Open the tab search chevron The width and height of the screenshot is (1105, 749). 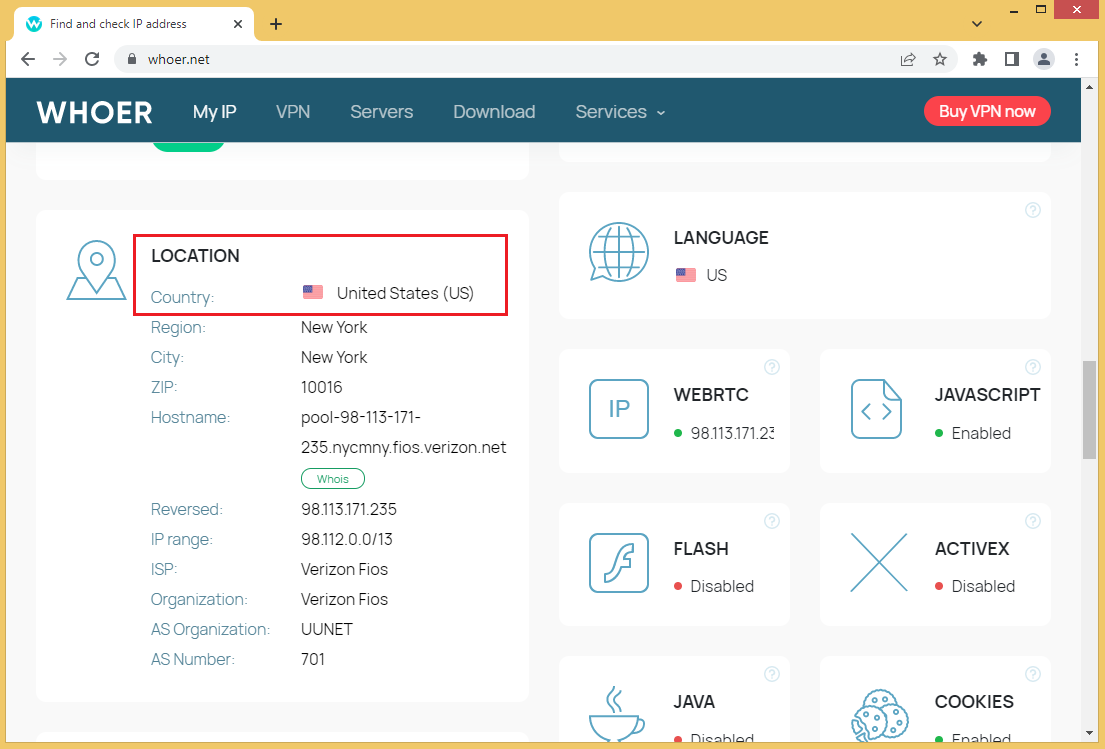pos(977,24)
